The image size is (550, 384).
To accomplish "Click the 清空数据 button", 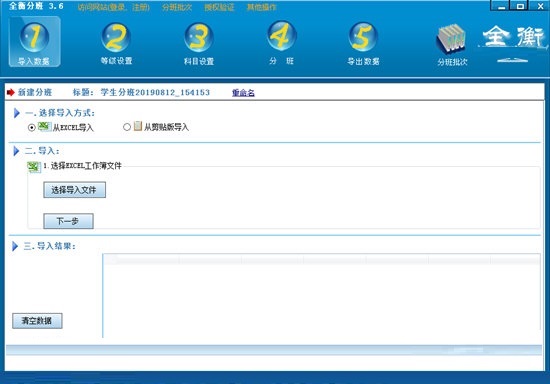I will coord(37,321).
